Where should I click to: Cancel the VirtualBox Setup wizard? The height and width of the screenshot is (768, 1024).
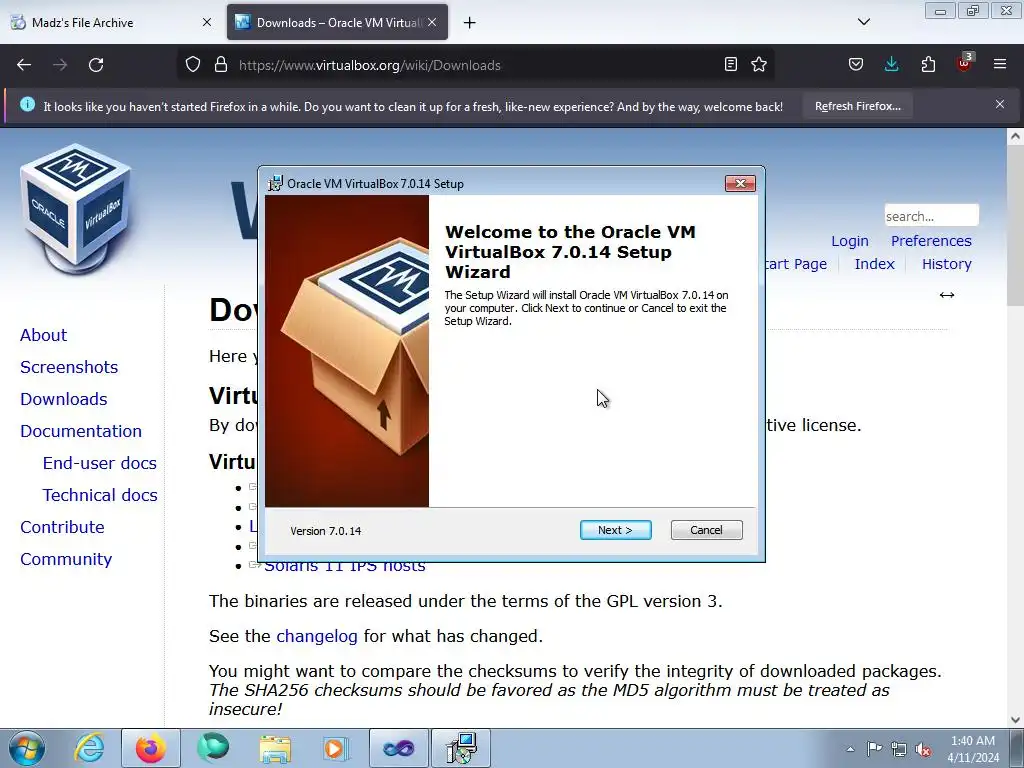pyautogui.click(x=706, y=530)
